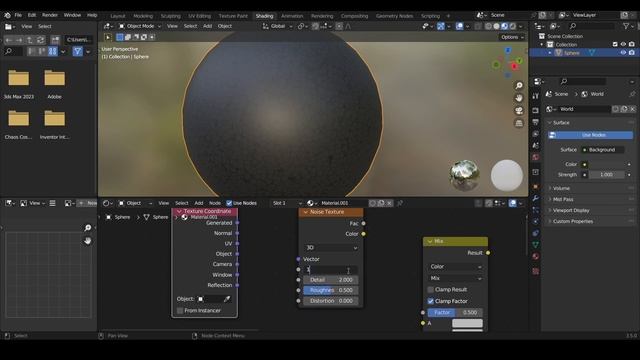Toggle Collection exclude checkbox in outliner

(x=615, y=44)
